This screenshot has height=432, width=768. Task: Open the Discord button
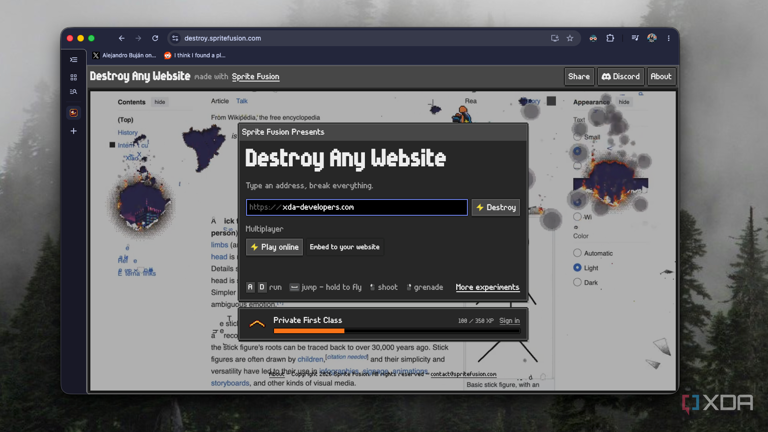click(621, 76)
